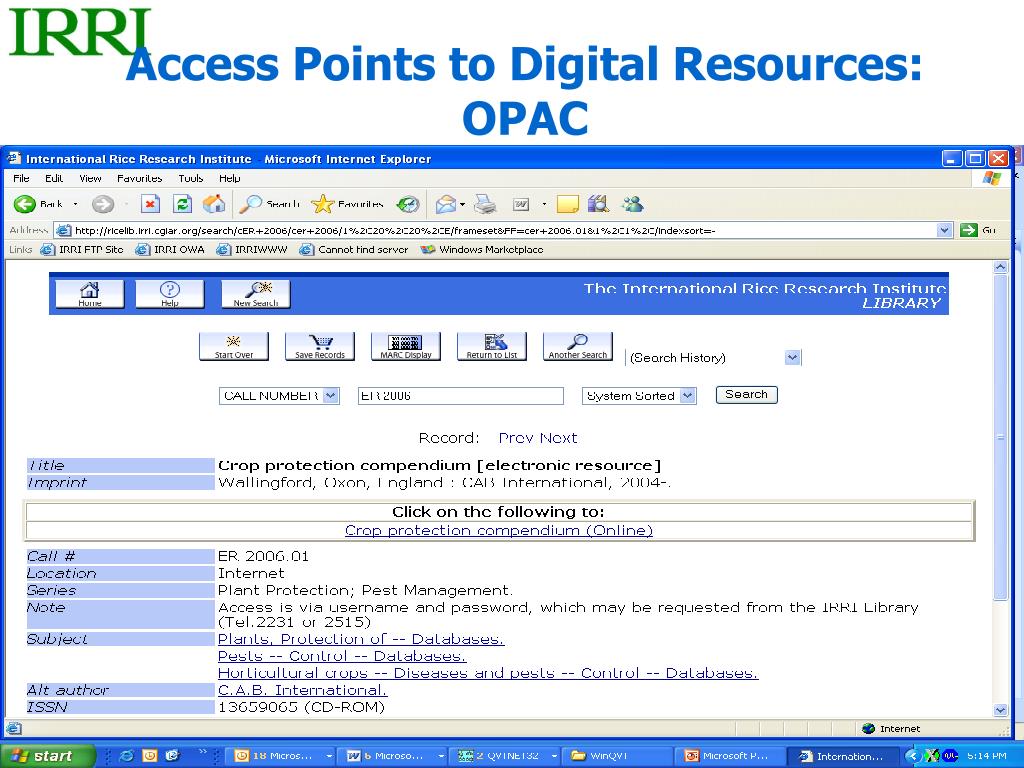Go to the Prev record link

517,438
